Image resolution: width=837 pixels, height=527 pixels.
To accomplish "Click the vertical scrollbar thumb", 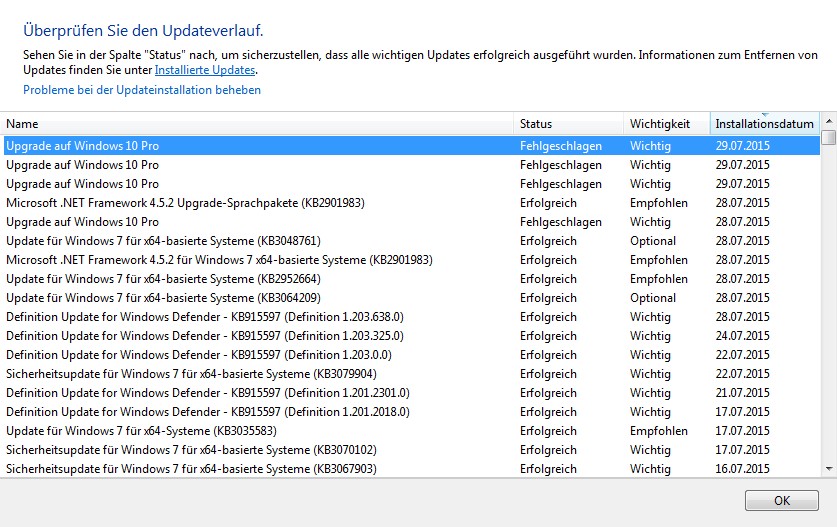I will pyautogui.click(x=828, y=137).
